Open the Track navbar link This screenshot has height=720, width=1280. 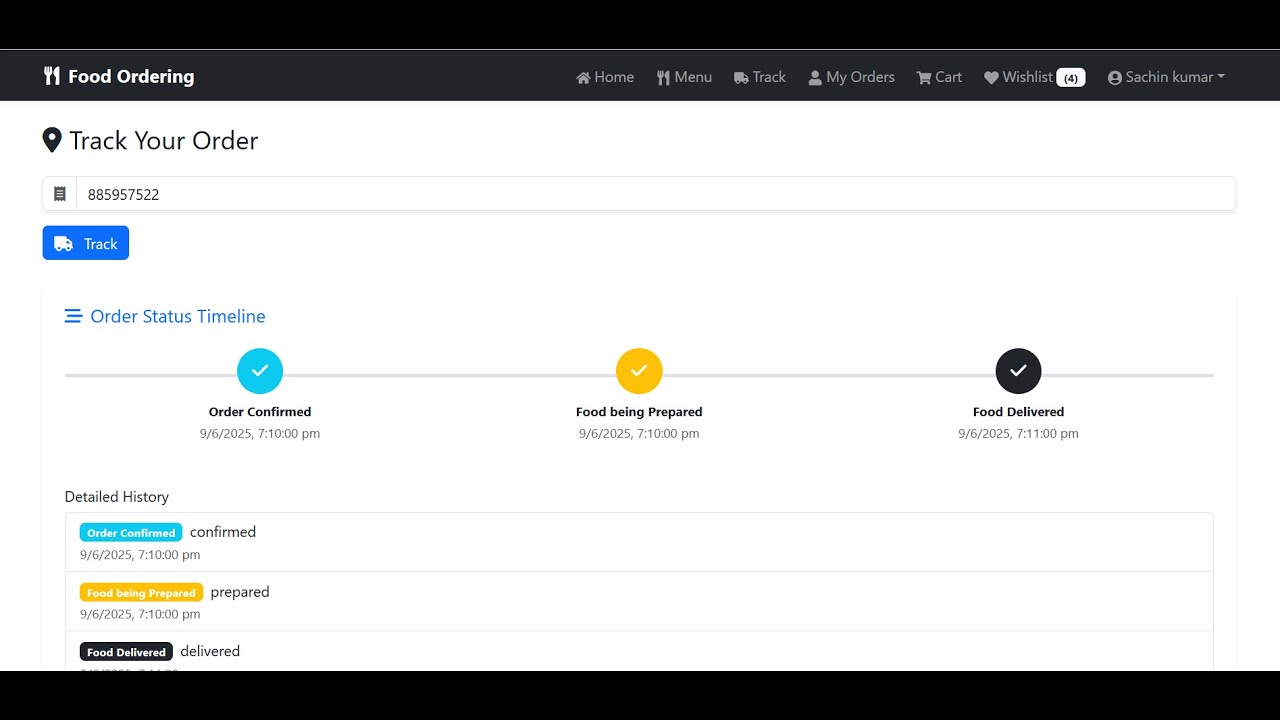(x=760, y=77)
